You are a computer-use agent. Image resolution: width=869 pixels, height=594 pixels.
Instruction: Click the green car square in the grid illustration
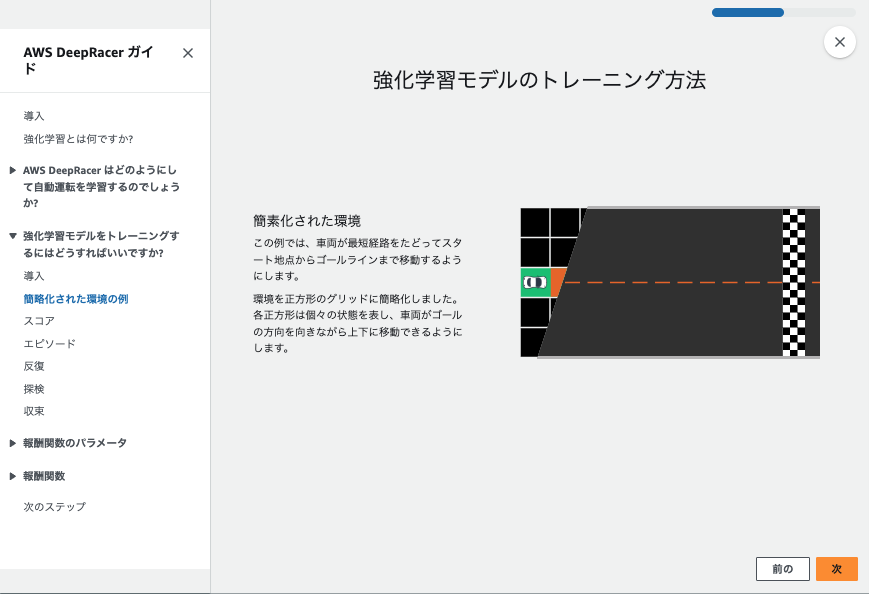[535, 283]
